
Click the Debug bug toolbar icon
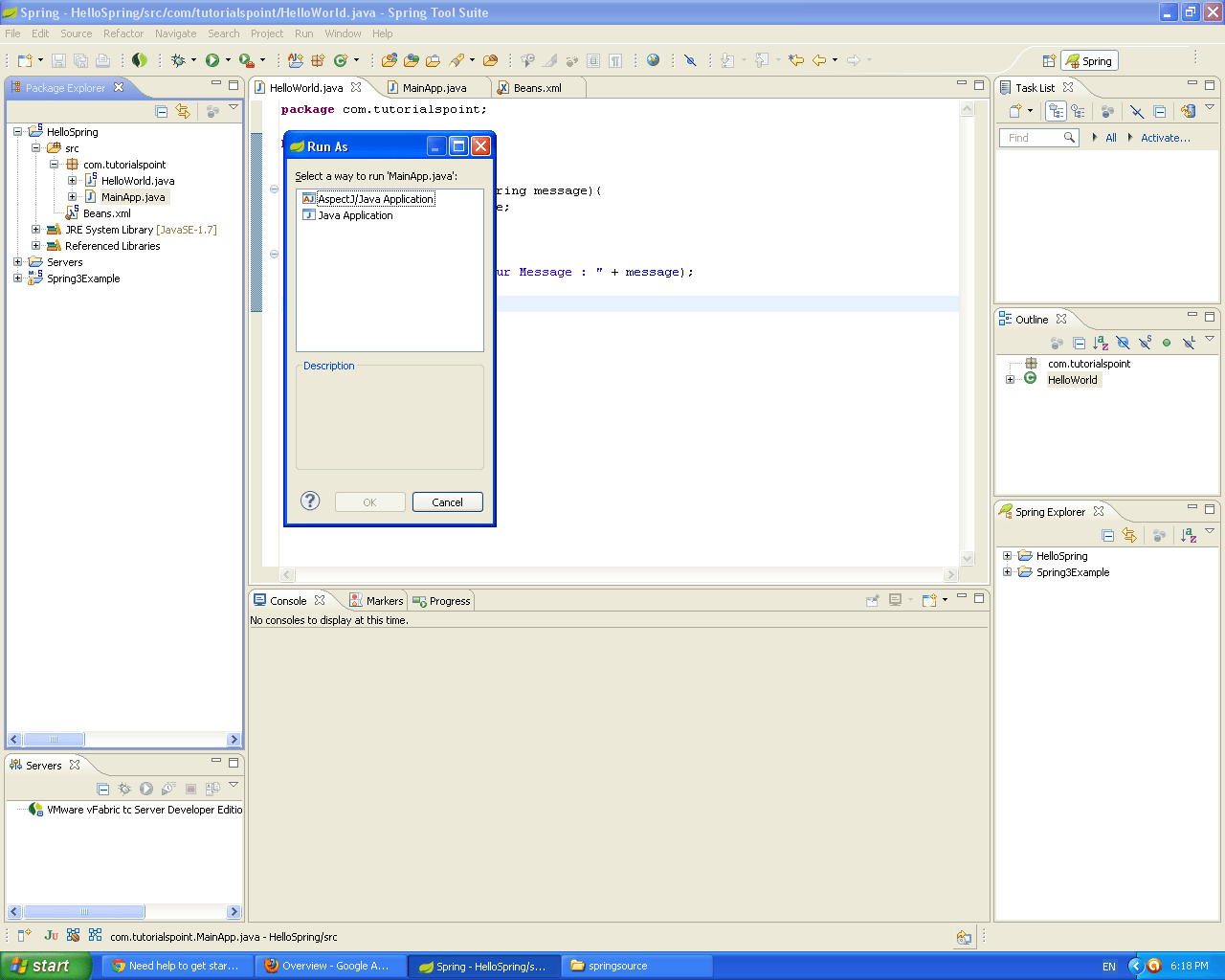click(178, 60)
